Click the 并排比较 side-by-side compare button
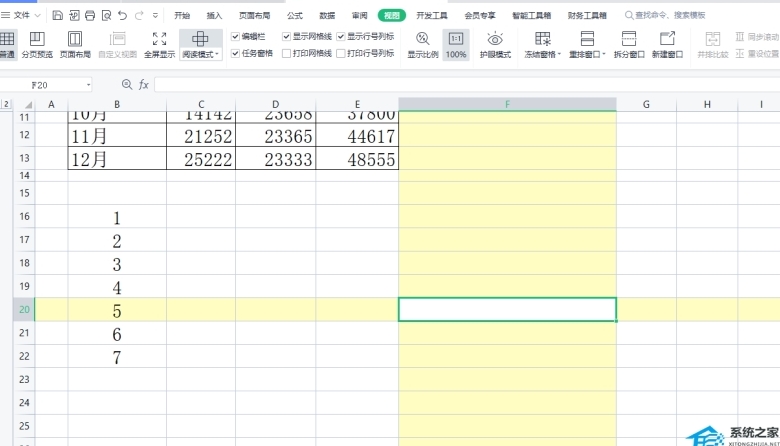This screenshot has width=780, height=446. point(713,44)
